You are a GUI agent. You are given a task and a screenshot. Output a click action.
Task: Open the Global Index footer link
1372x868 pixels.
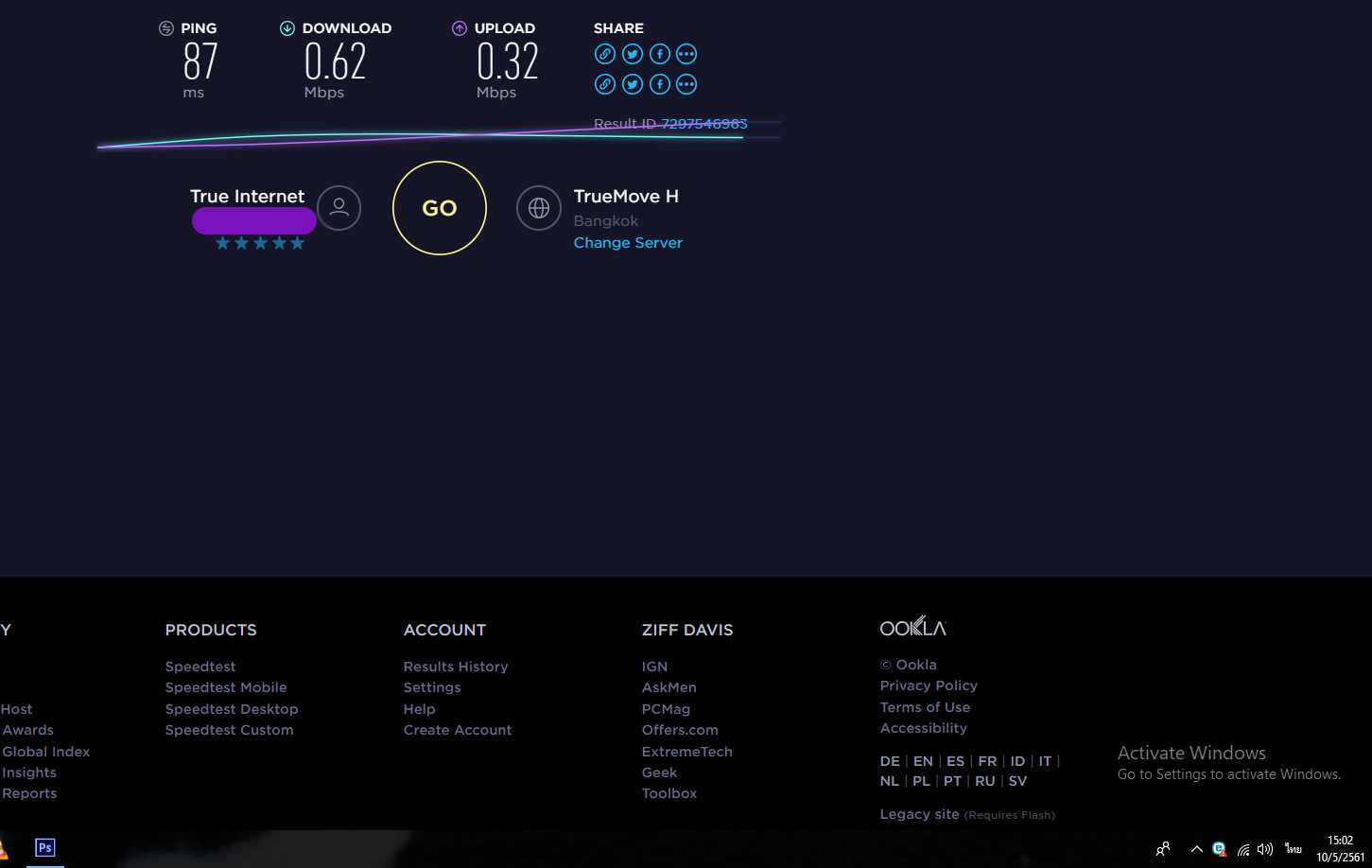tap(46, 752)
